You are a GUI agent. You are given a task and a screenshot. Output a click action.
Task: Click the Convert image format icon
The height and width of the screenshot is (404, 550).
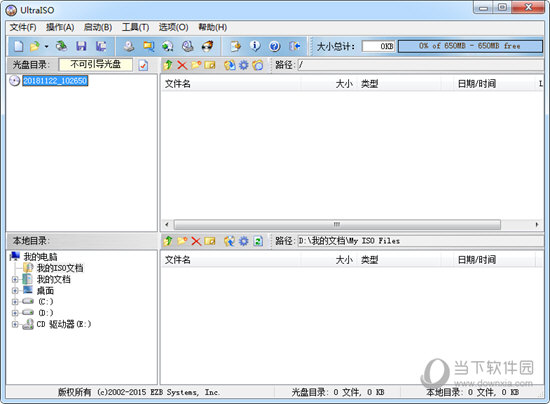pos(148,46)
